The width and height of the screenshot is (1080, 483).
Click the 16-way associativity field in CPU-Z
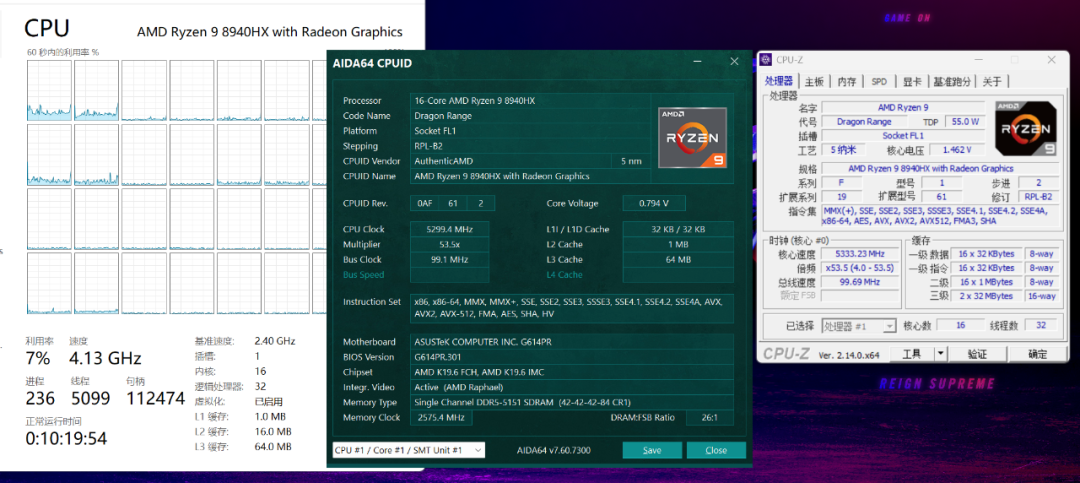pyautogui.click(x=1041, y=296)
